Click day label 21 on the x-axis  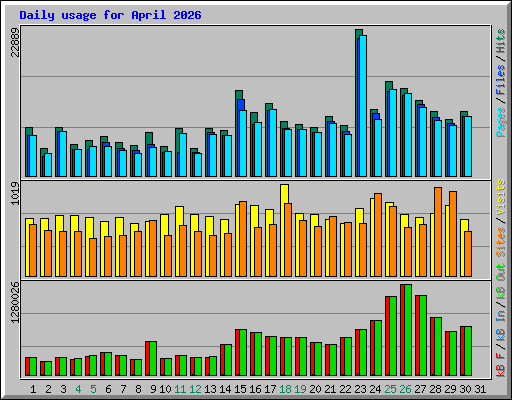[330, 389]
